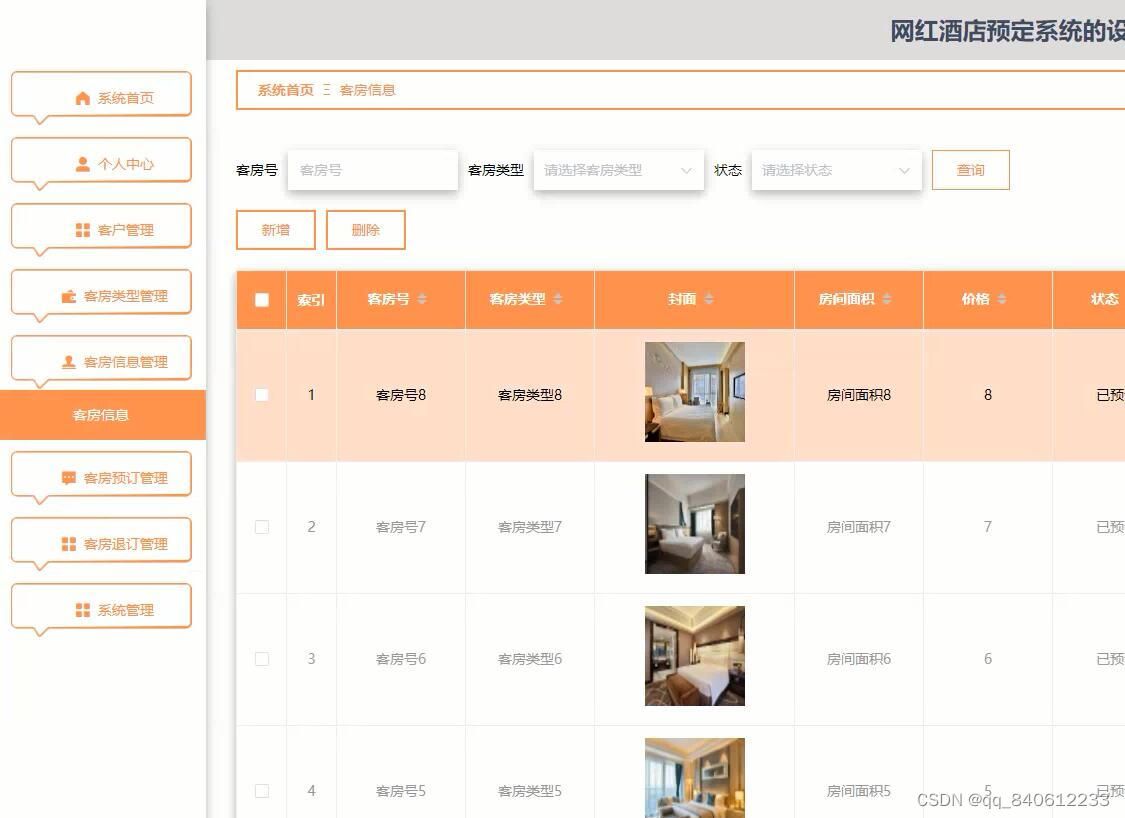Toggle the select-all checkbox in table header
Screen dimensions: 1125x818
261,298
